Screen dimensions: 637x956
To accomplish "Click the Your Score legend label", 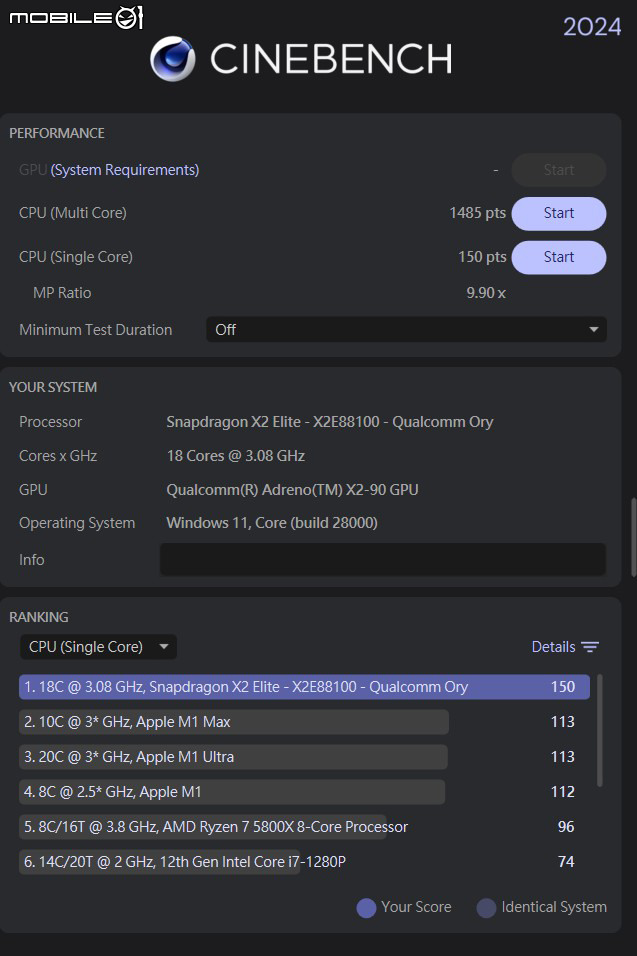I will (x=416, y=907).
